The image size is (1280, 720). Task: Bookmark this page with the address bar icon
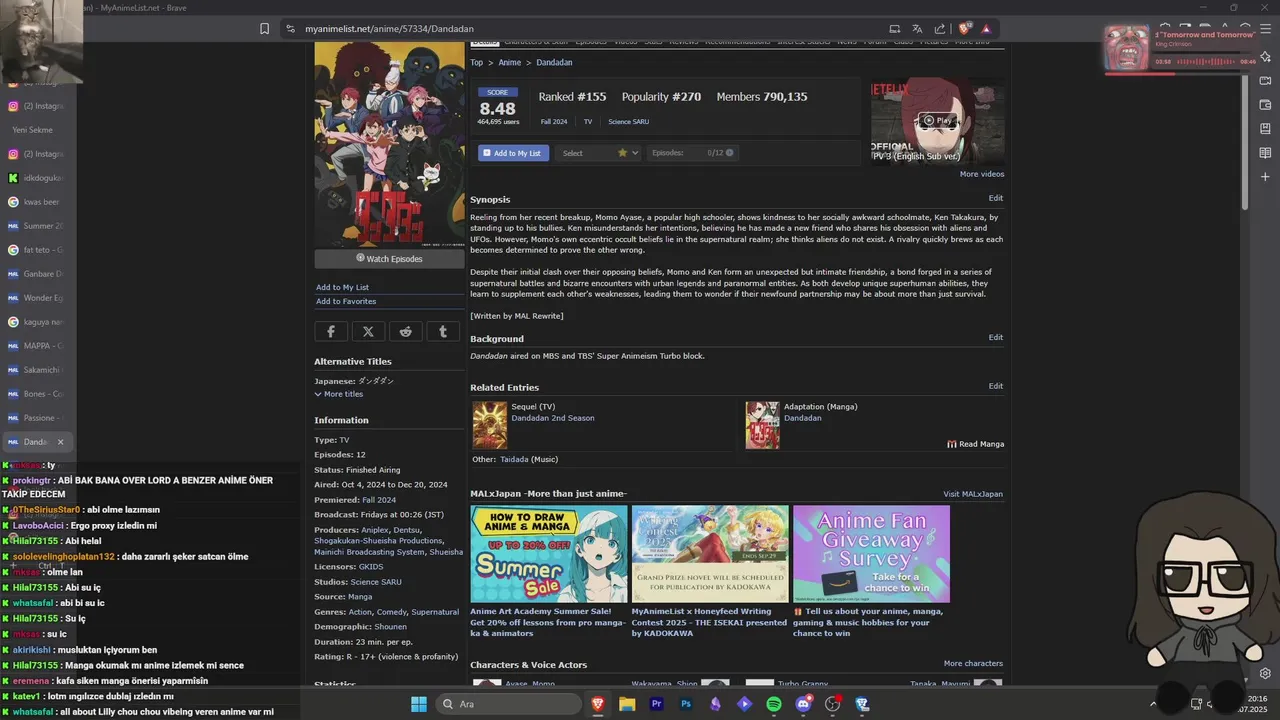(x=264, y=29)
